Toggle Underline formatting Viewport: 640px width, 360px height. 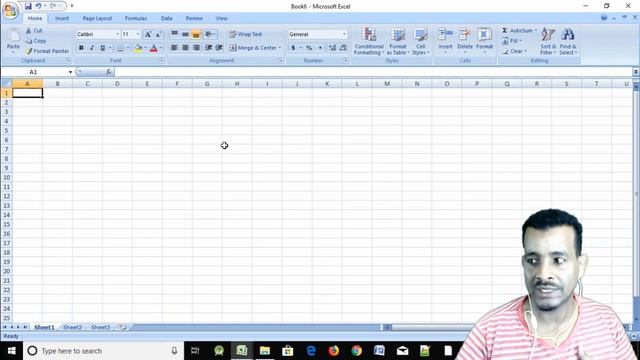(103, 48)
